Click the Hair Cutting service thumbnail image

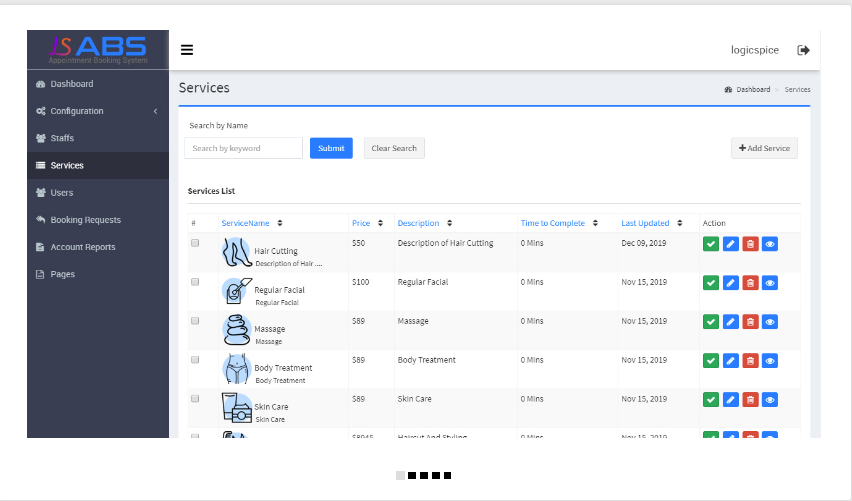236,253
